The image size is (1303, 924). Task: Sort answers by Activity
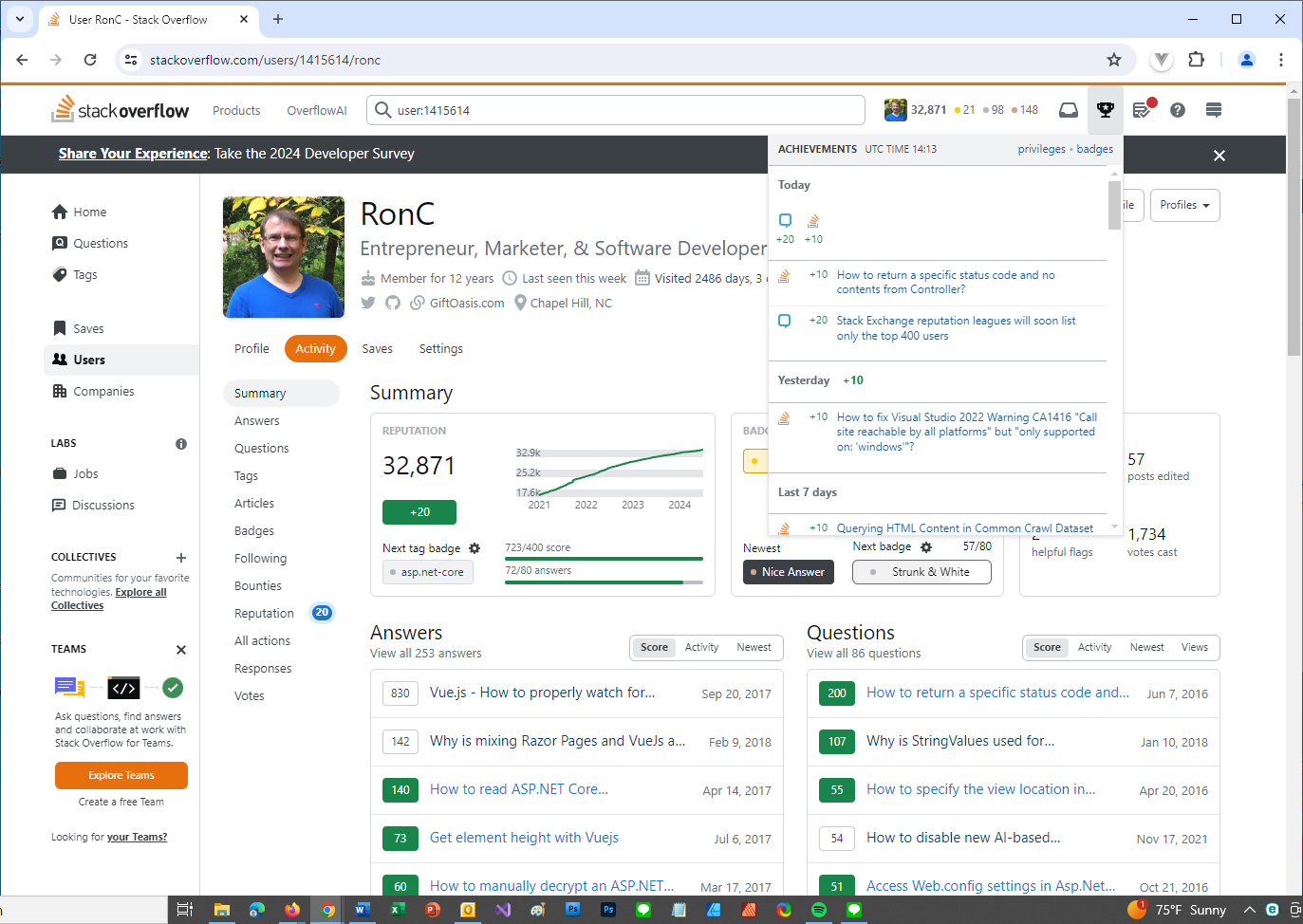(x=702, y=648)
